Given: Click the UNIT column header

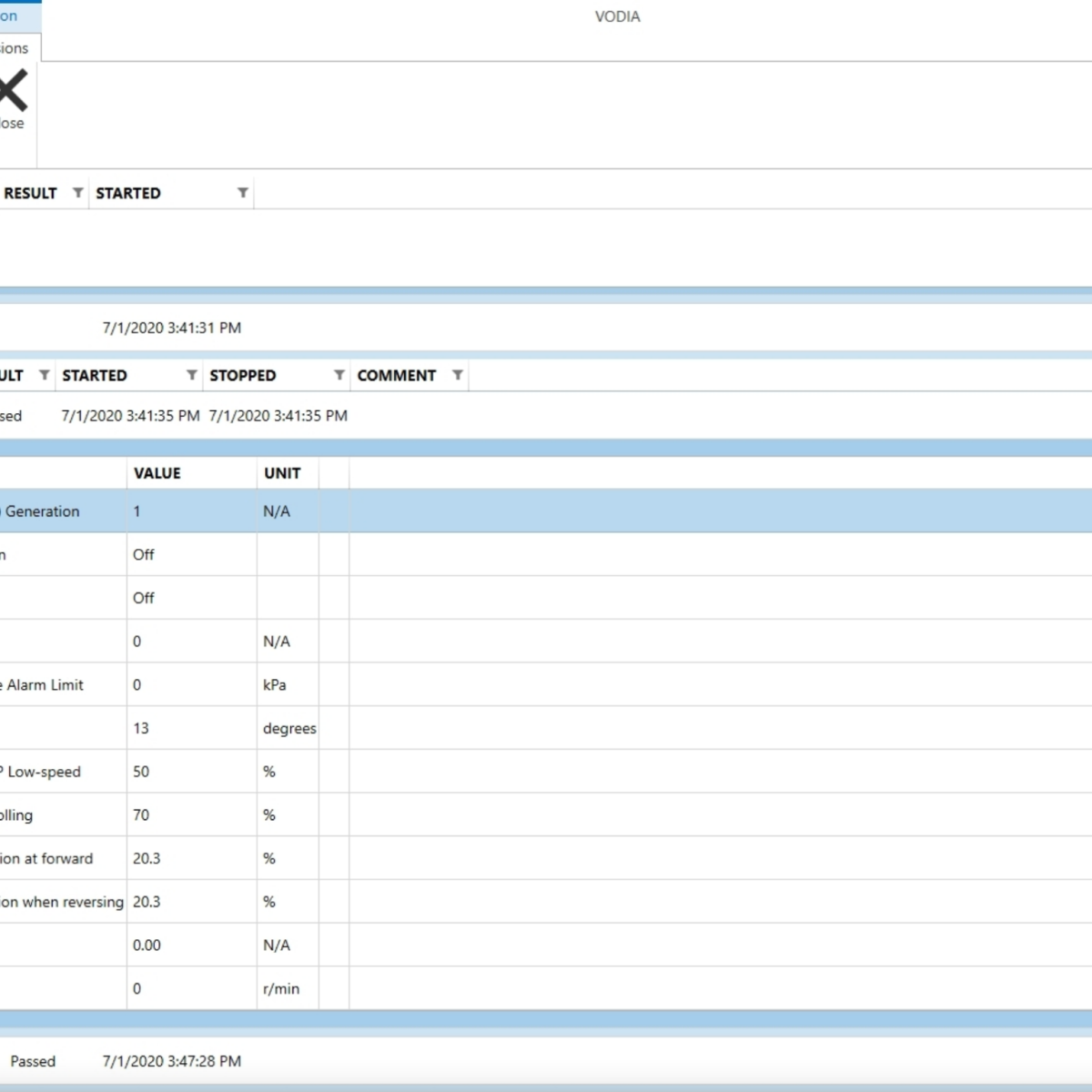Looking at the screenshot, I should point(282,473).
